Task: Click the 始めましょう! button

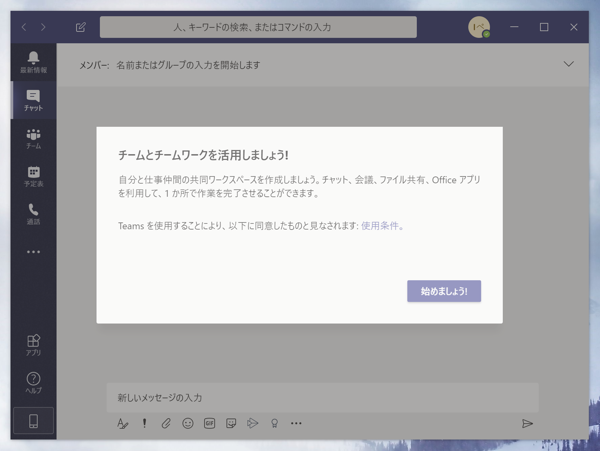Action: click(444, 291)
